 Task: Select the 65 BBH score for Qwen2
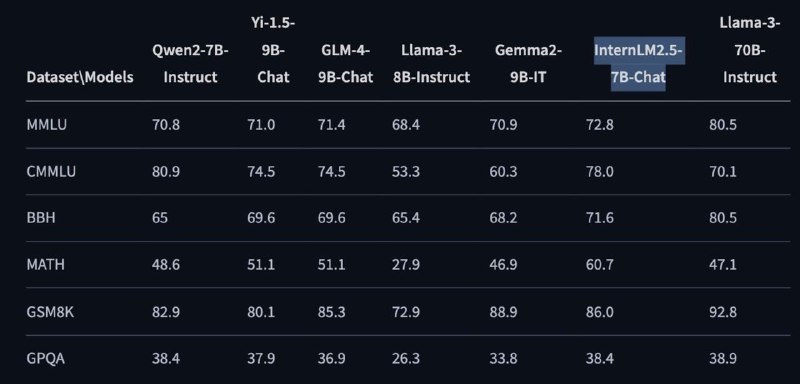(160, 218)
